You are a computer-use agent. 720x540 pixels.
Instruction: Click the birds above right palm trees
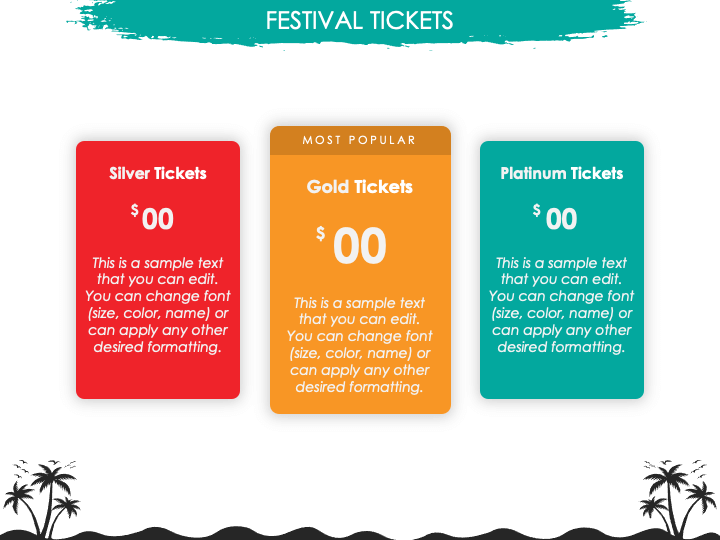(x=675, y=466)
